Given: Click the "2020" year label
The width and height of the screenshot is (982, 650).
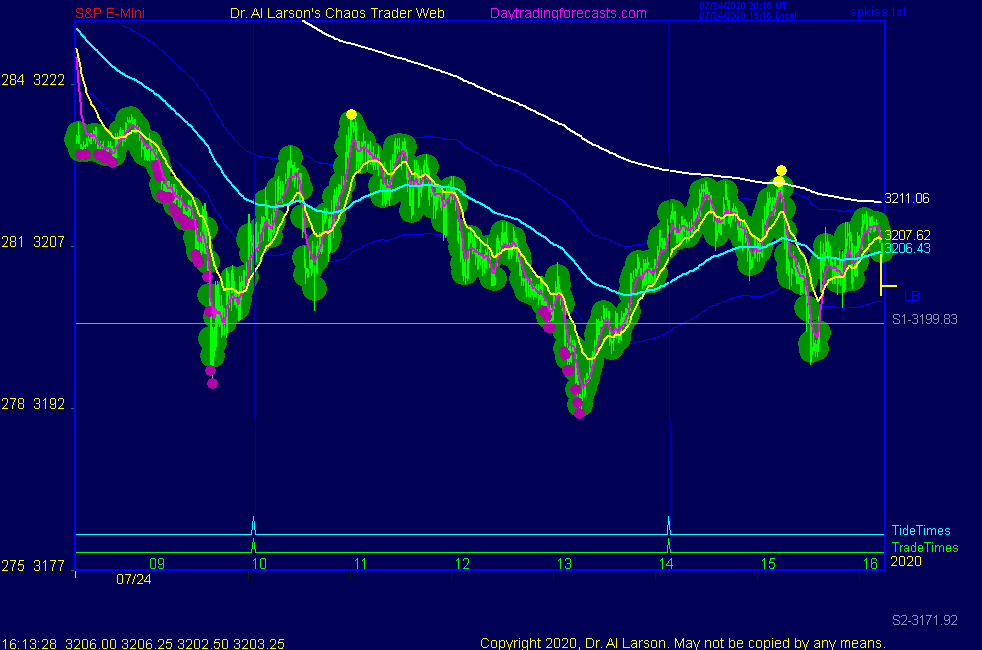Looking at the screenshot, I should pyautogui.click(x=906, y=561).
